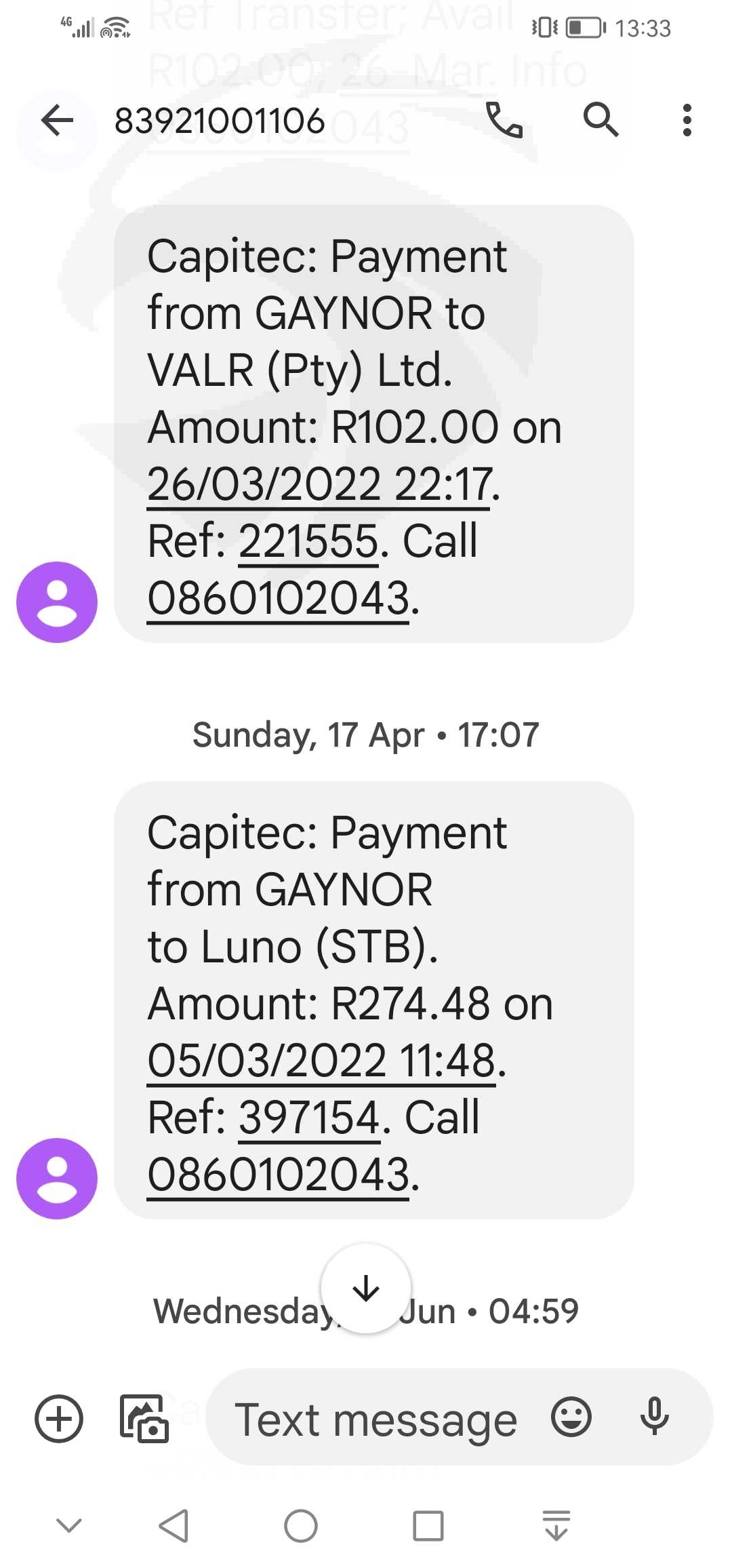Open search in this conversation
The image size is (732, 1568).
click(601, 121)
